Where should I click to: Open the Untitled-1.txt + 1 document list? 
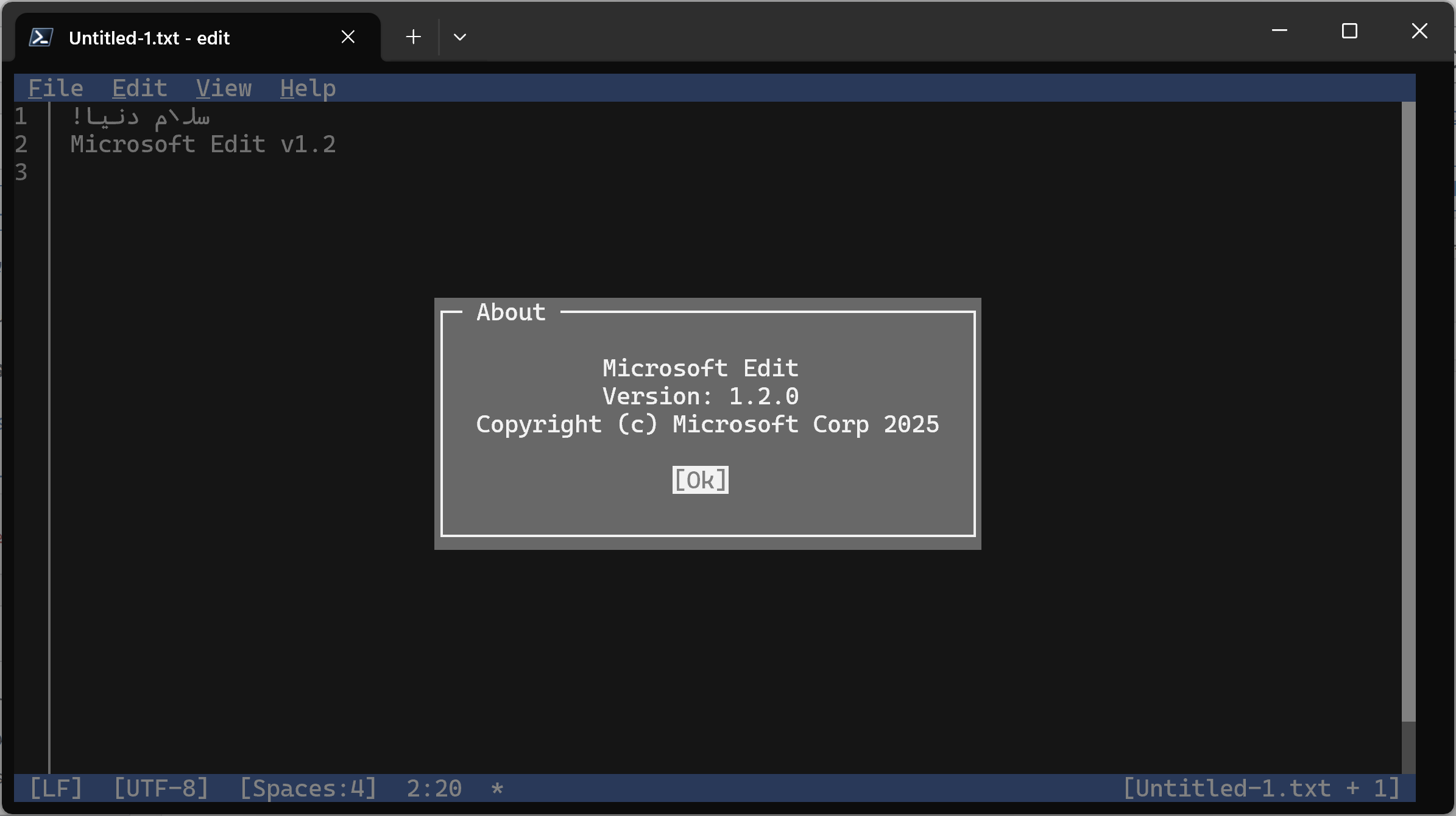pyautogui.click(x=1261, y=788)
